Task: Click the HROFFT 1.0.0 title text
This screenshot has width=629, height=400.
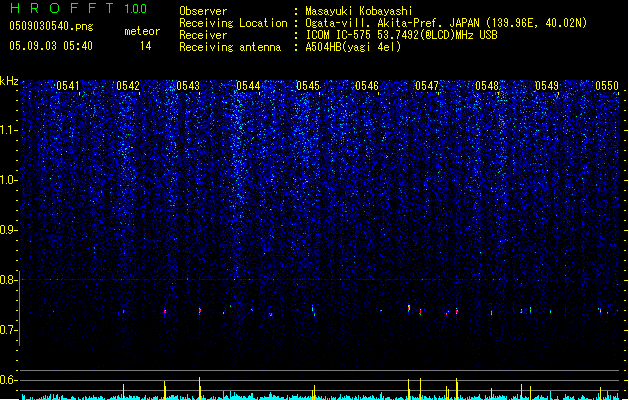Action: pyautogui.click(x=78, y=8)
